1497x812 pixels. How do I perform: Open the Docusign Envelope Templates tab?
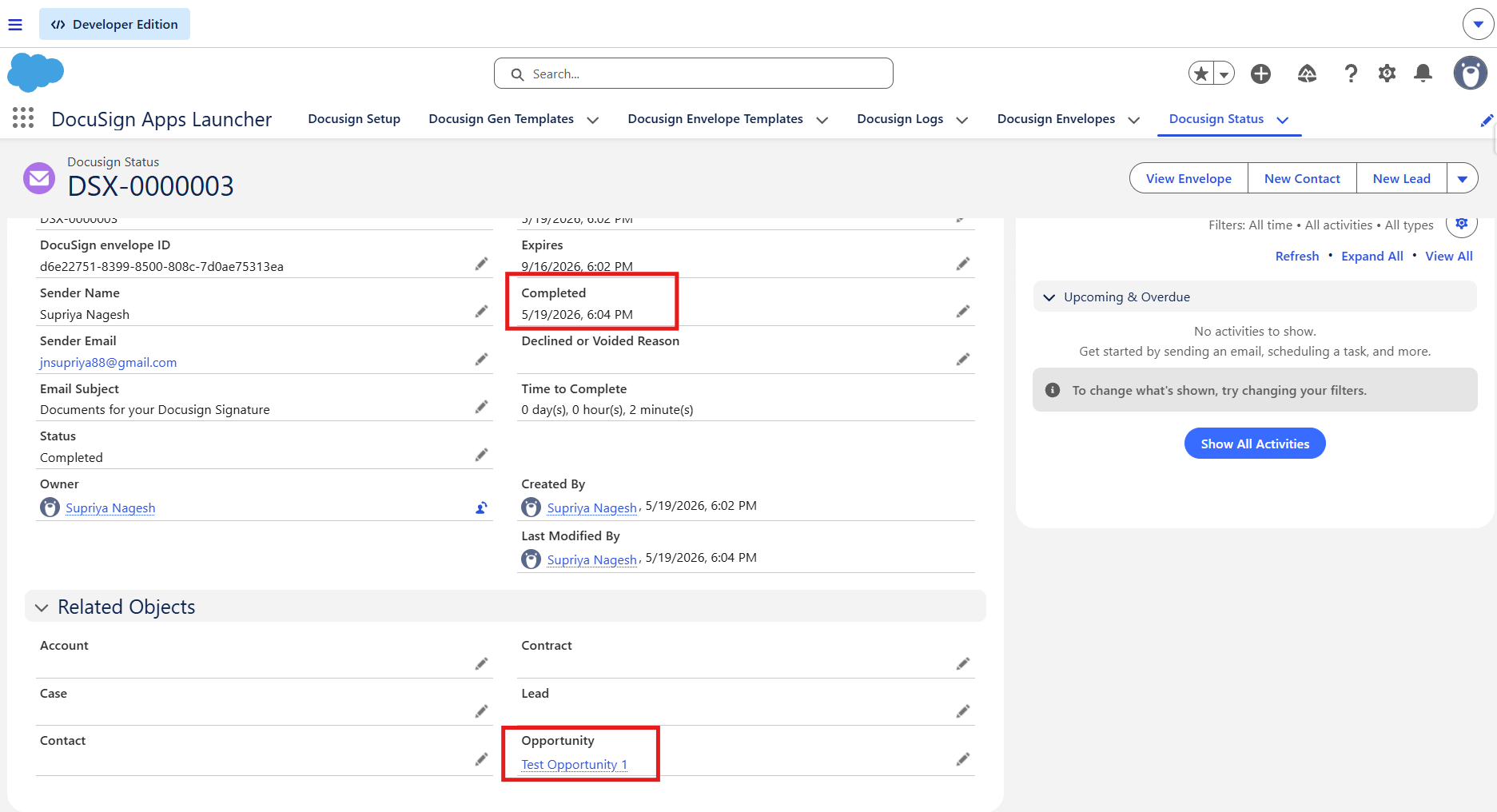[715, 118]
